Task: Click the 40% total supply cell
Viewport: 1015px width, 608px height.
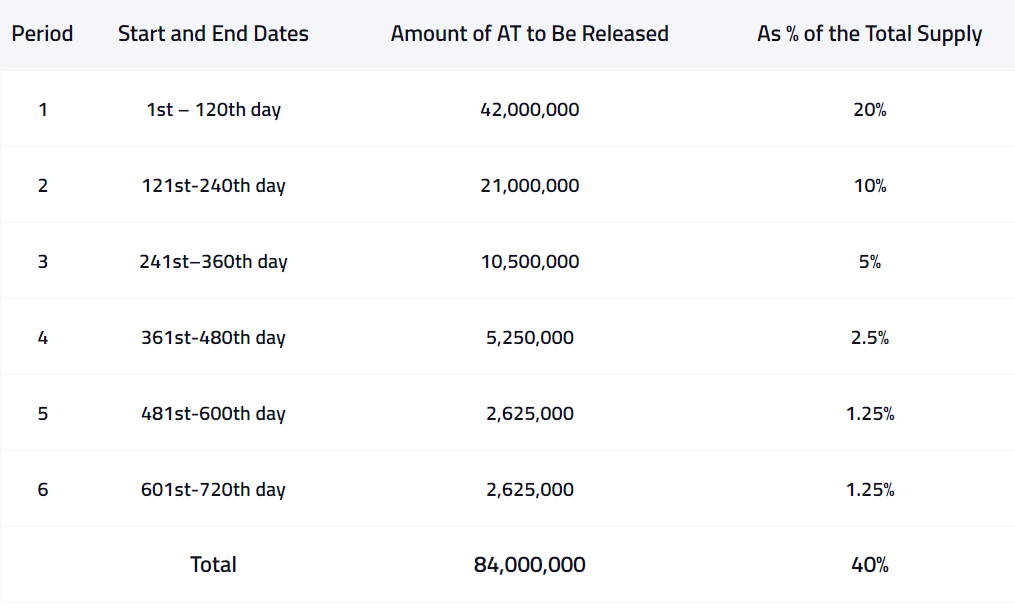Action: tap(869, 565)
